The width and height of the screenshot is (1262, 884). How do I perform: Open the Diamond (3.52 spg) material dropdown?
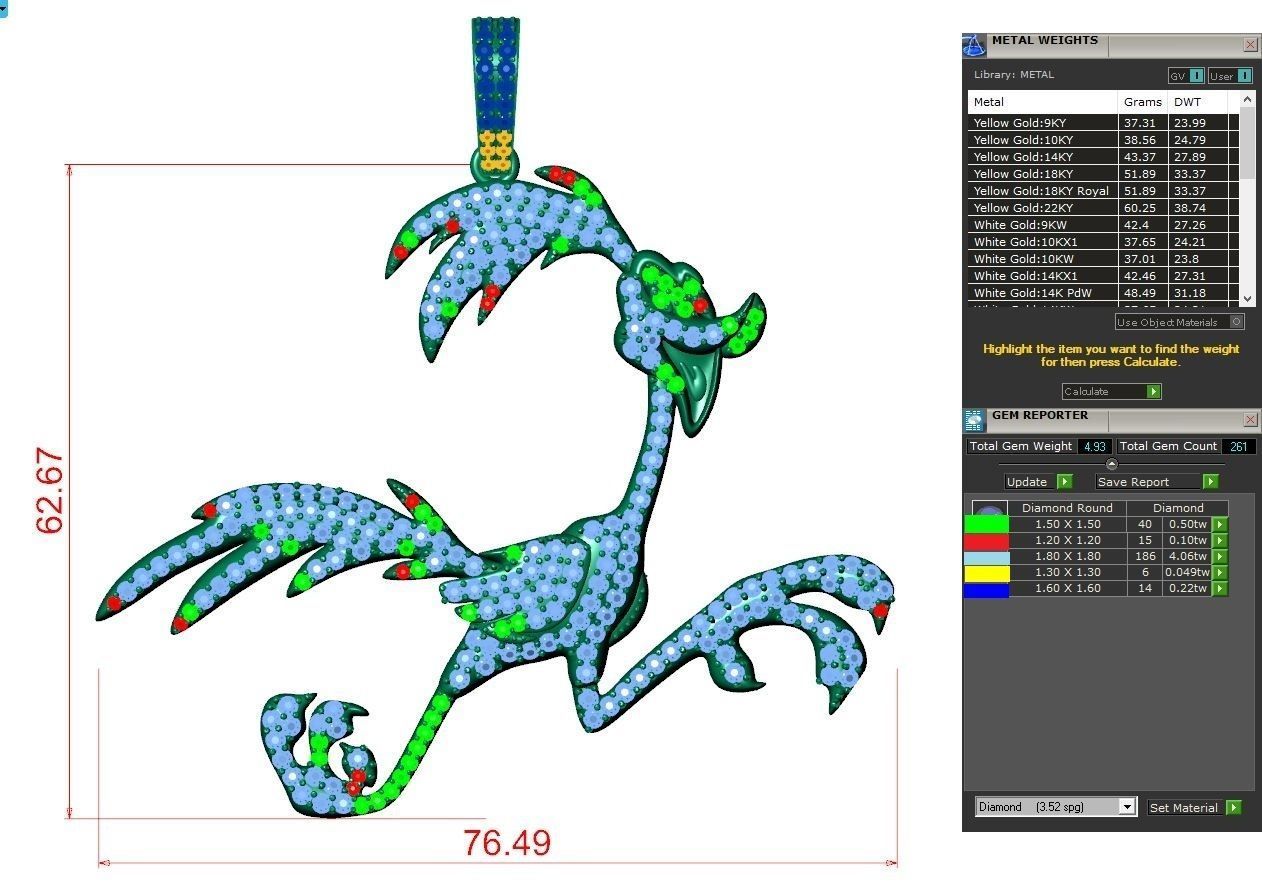point(1056,807)
